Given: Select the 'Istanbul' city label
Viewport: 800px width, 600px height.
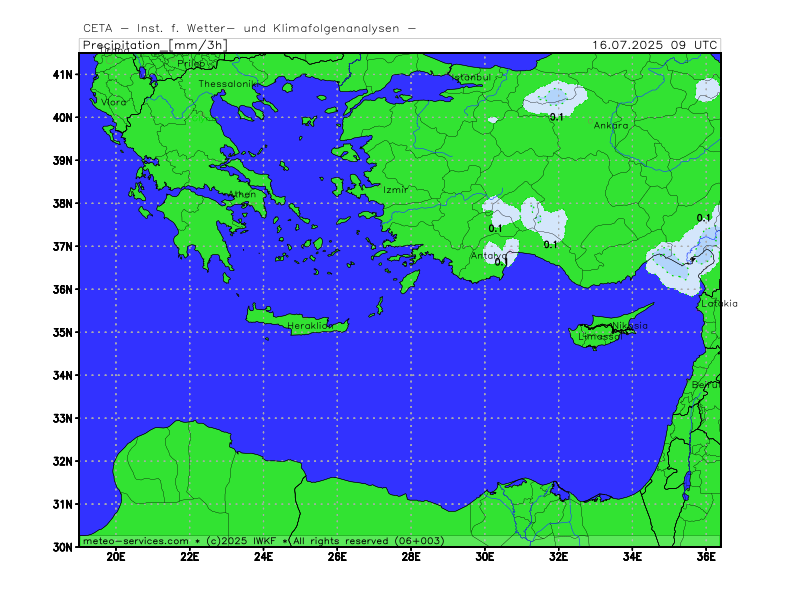Looking at the screenshot, I should click(471, 77).
